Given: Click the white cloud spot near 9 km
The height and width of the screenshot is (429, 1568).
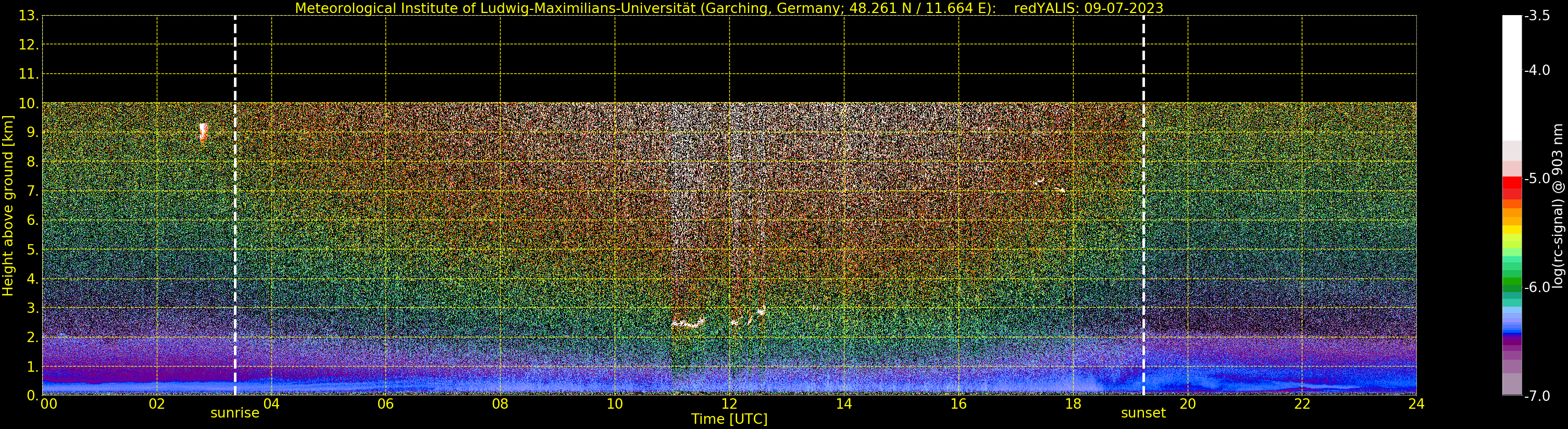Looking at the screenshot, I should click(203, 131).
